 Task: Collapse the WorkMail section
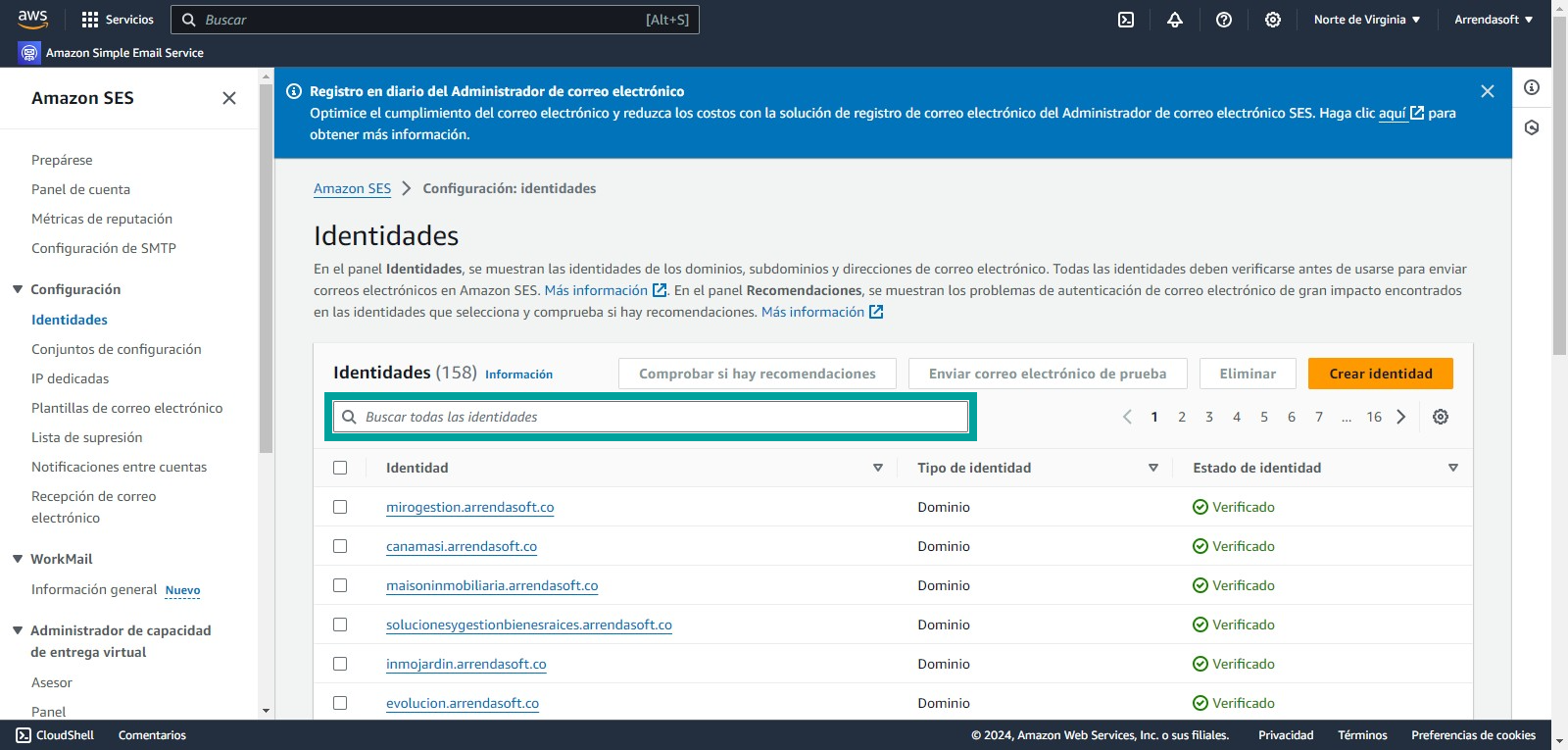pos(18,559)
